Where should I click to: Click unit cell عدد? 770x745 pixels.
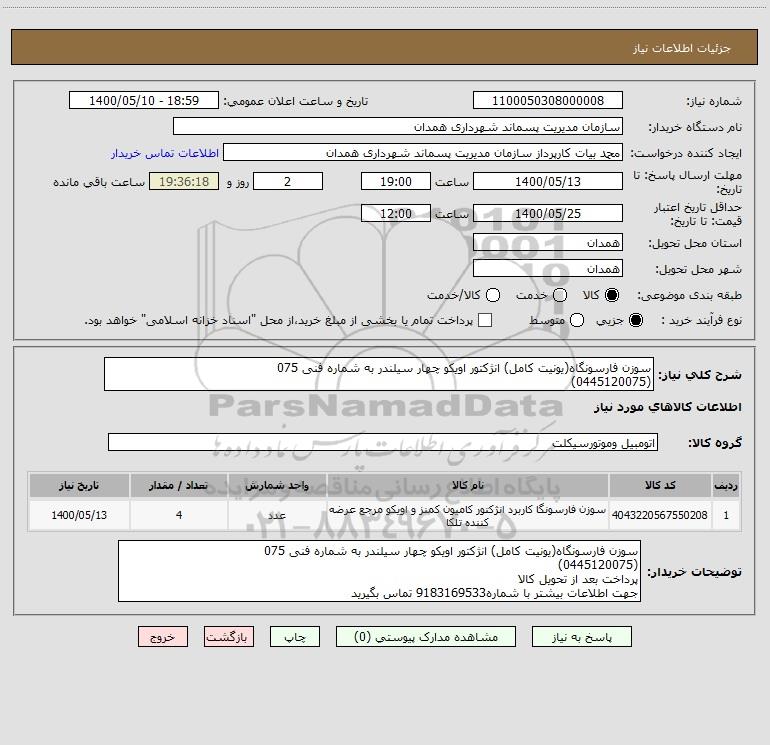[277, 515]
